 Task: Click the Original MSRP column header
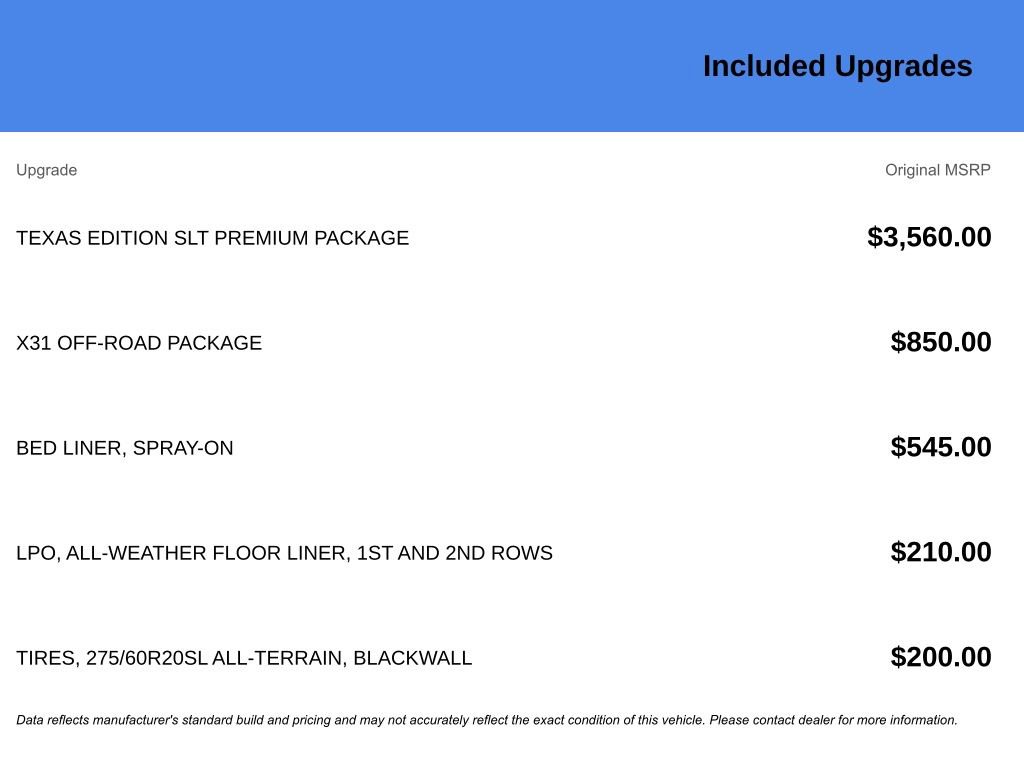pos(937,170)
